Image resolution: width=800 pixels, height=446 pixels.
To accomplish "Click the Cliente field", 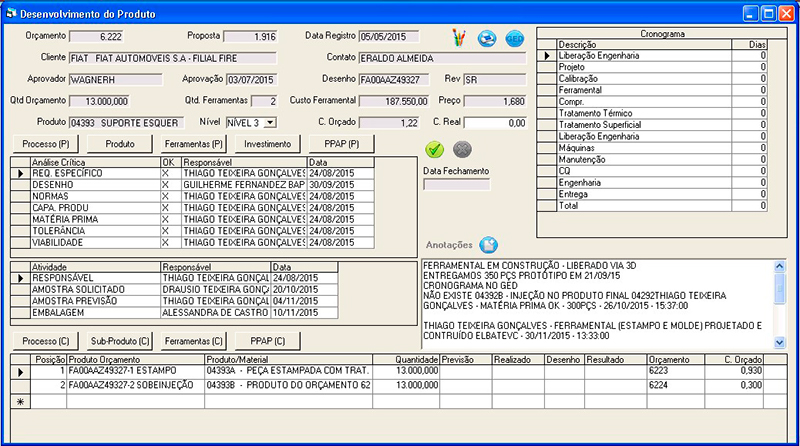I will [173, 58].
